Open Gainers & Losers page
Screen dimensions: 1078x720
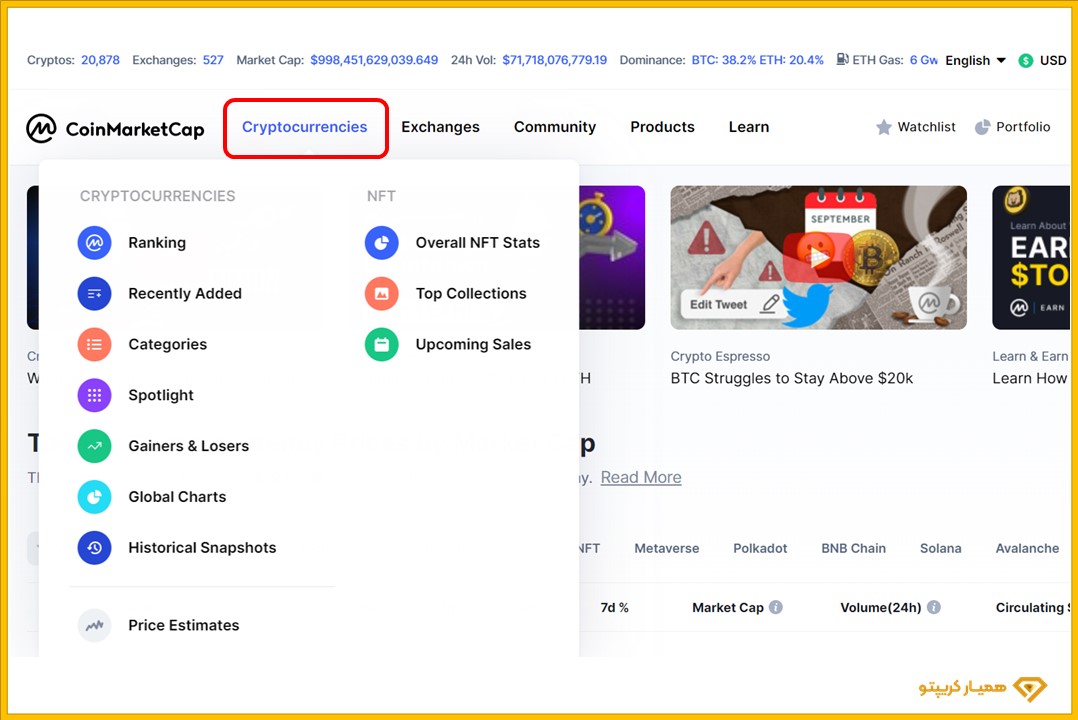[188, 446]
